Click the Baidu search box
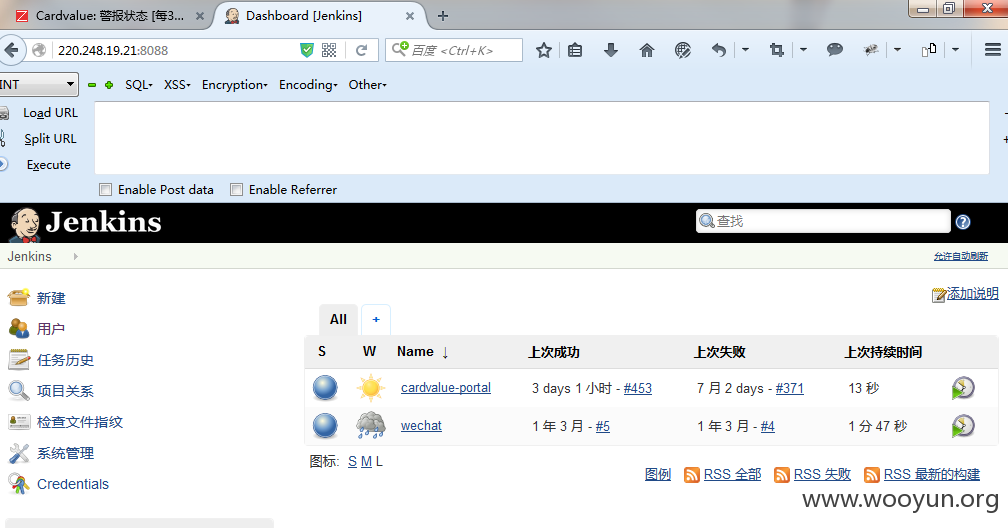The width and height of the screenshot is (1008, 528). [x=454, y=50]
